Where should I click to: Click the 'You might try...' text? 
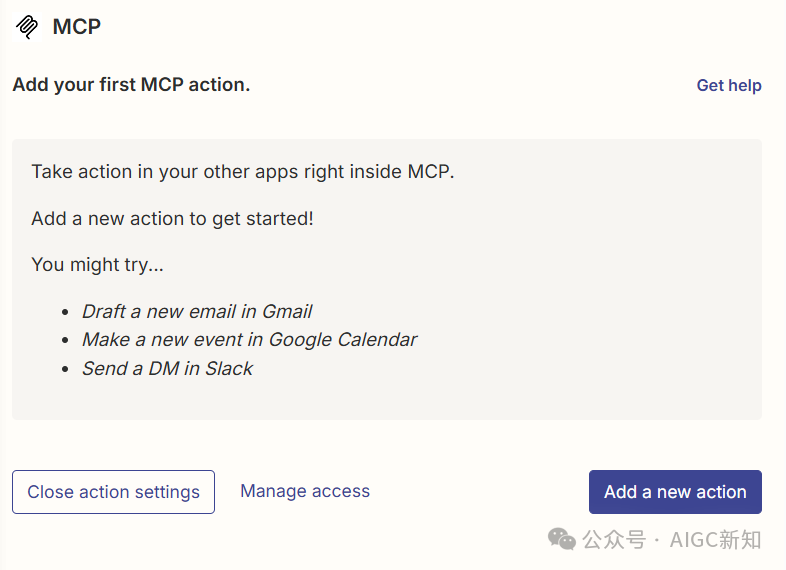point(97,265)
